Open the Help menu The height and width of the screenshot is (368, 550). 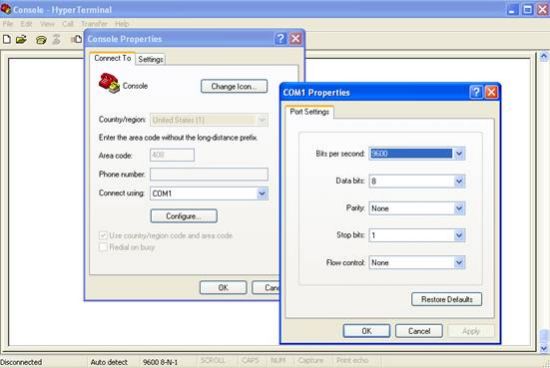[x=122, y=24]
